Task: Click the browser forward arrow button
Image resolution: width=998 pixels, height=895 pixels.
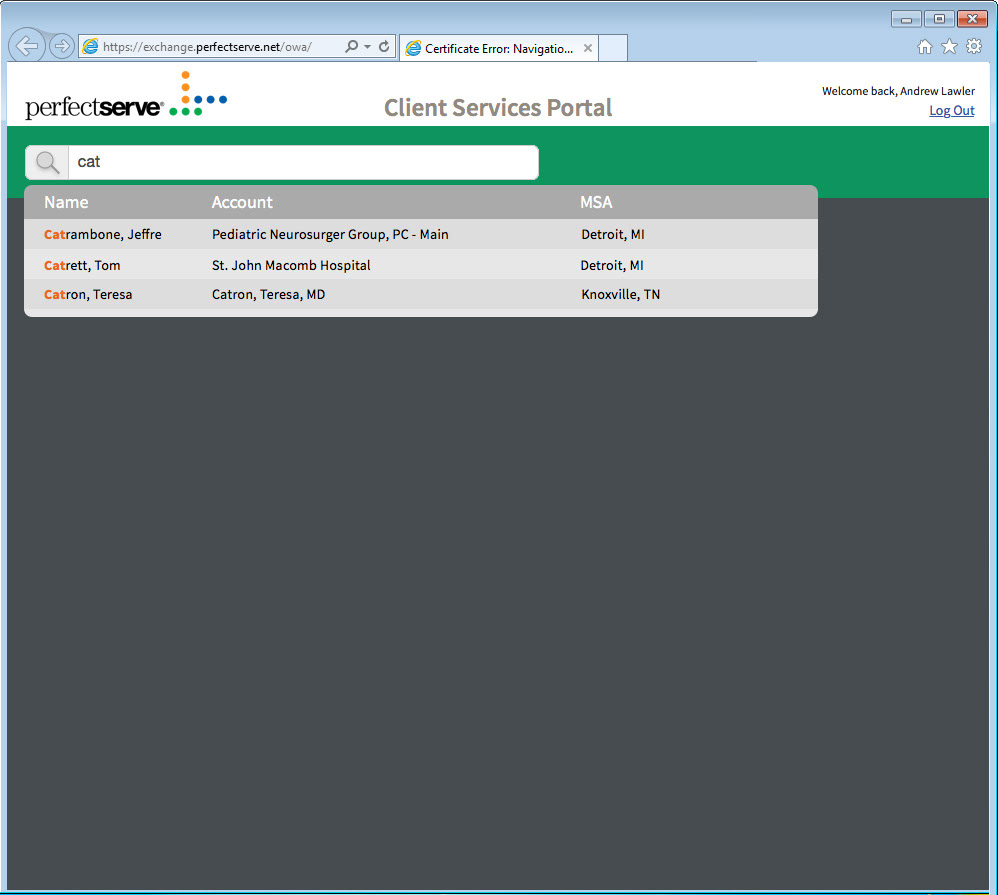Action: [62, 46]
